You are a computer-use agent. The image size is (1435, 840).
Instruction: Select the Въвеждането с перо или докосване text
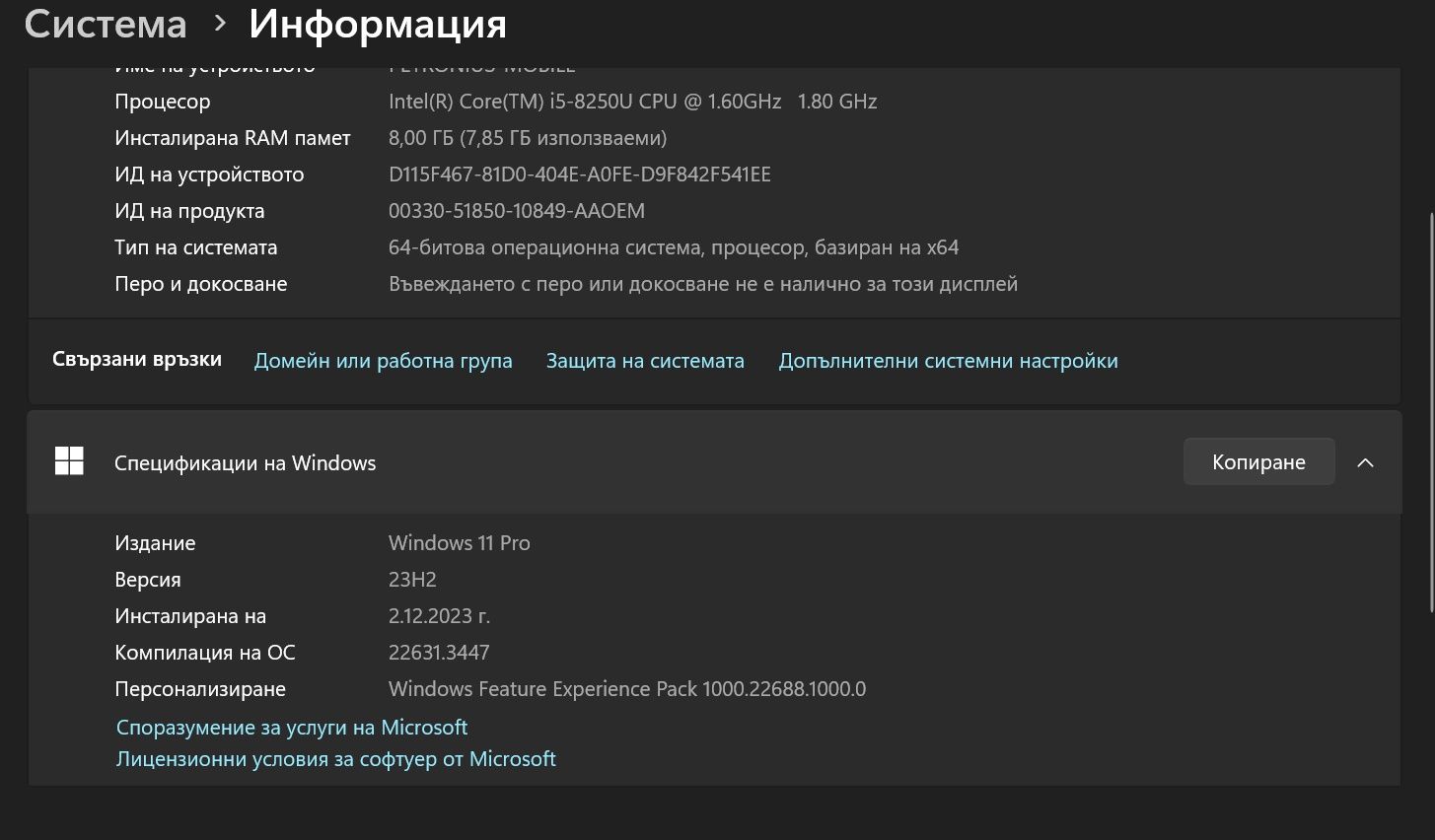[x=703, y=284]
